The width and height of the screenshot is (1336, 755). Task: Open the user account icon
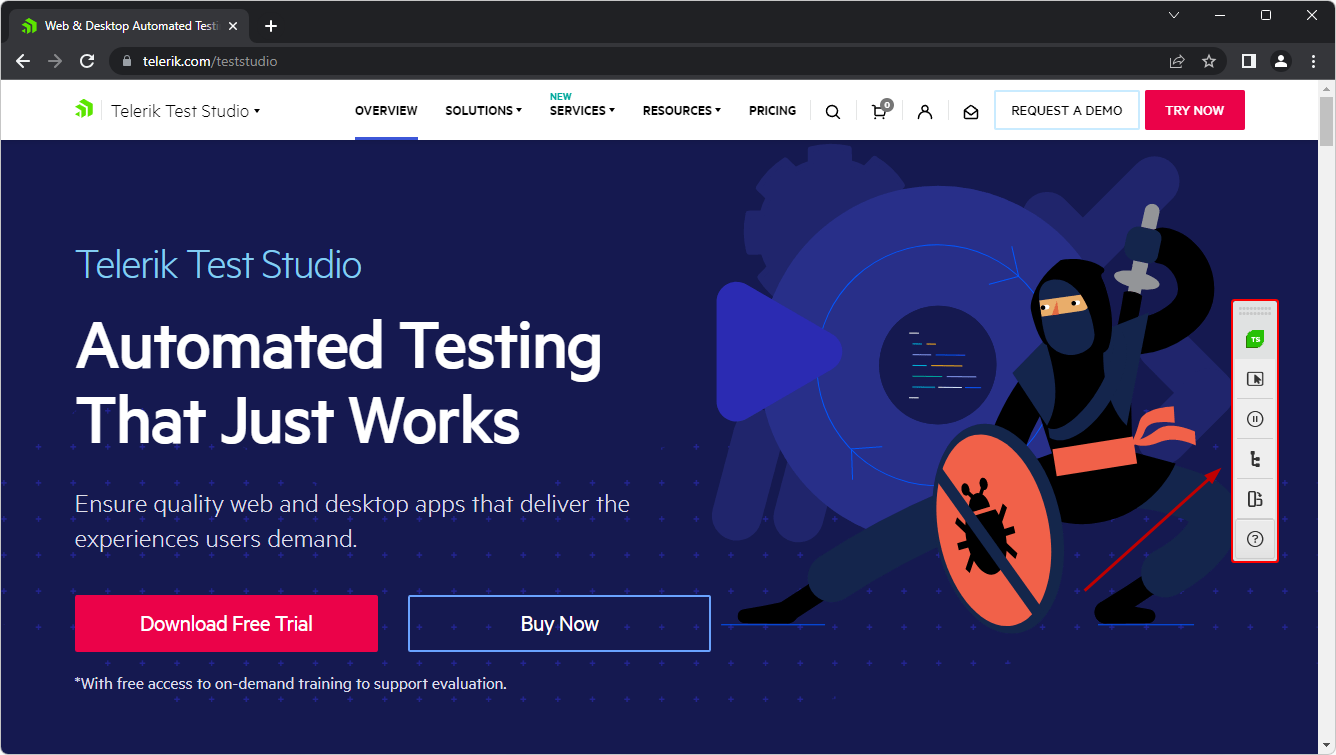point(925,112)
